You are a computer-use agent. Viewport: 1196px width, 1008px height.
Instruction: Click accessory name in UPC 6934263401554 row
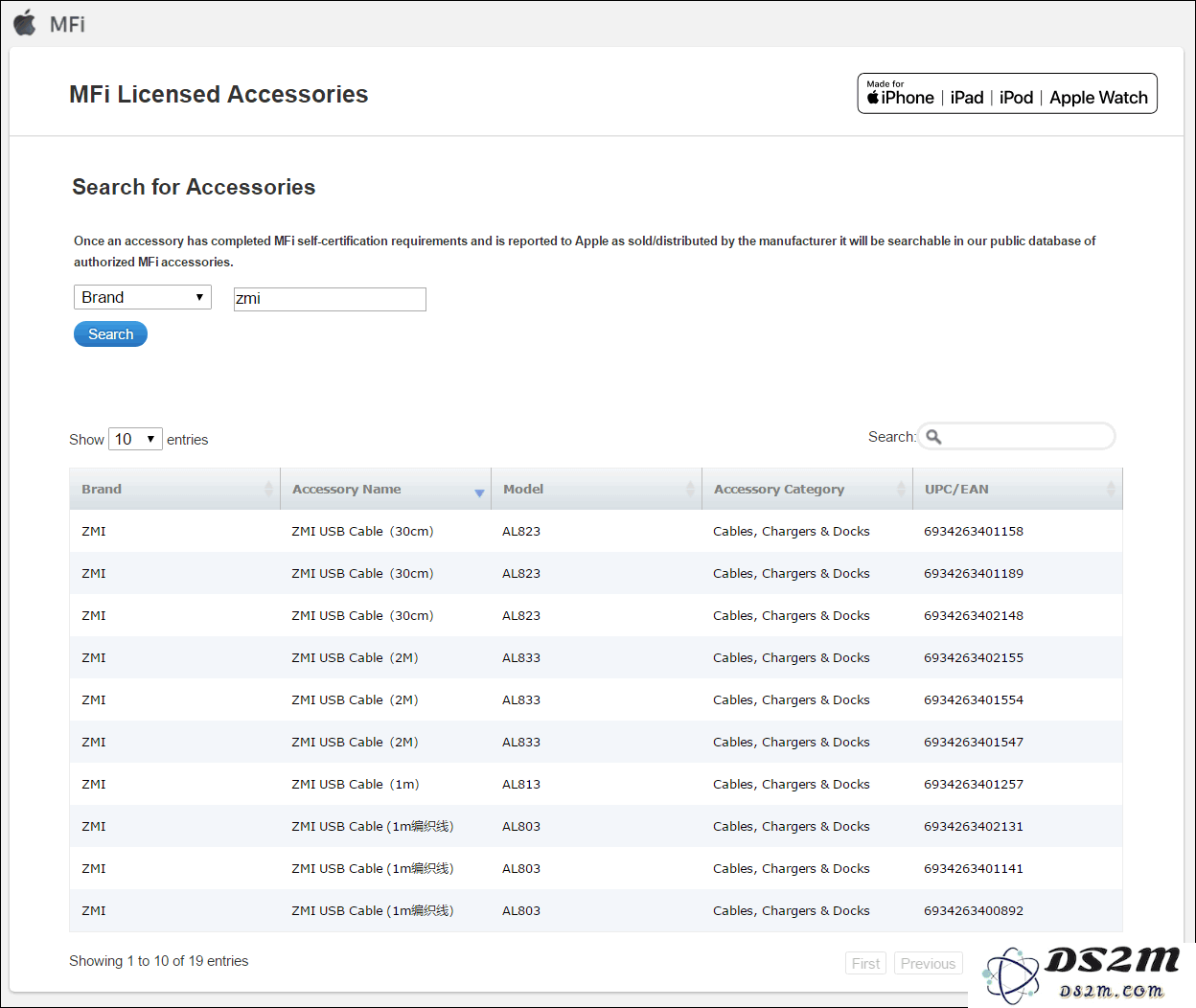pos(356,699)
